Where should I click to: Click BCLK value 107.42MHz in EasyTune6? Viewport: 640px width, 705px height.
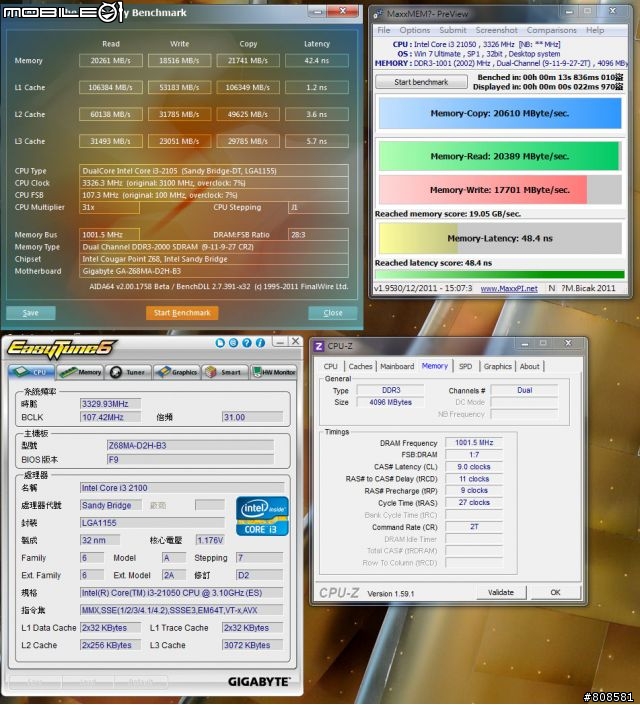(110, 417)
